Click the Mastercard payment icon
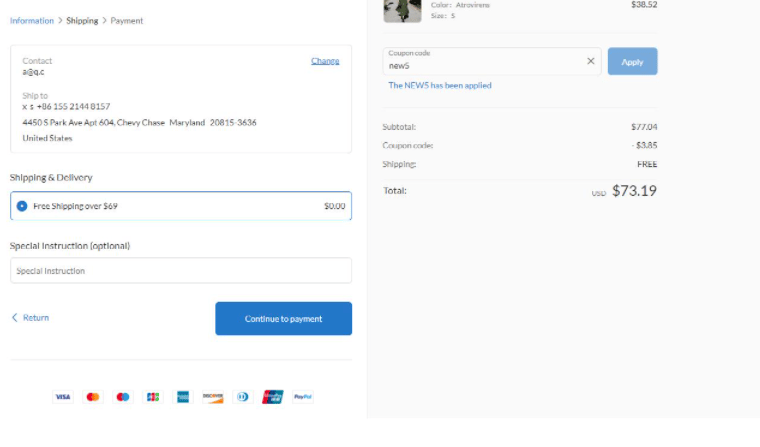The width and height of the screenshot is (760, 447). 93,397
